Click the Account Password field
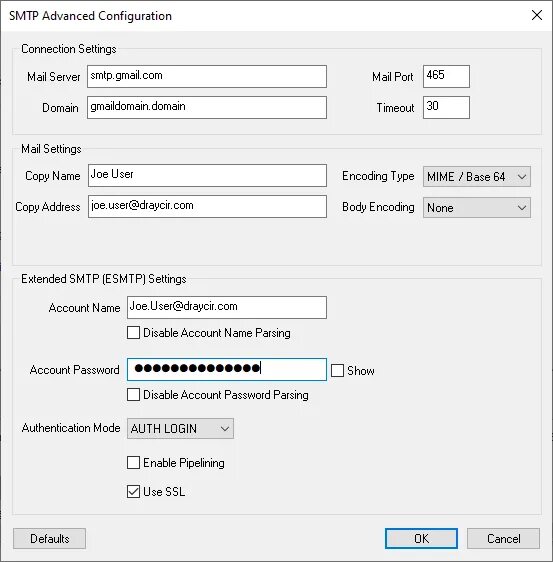This screenshot has width=553, height=562. (x=227, y=369)
